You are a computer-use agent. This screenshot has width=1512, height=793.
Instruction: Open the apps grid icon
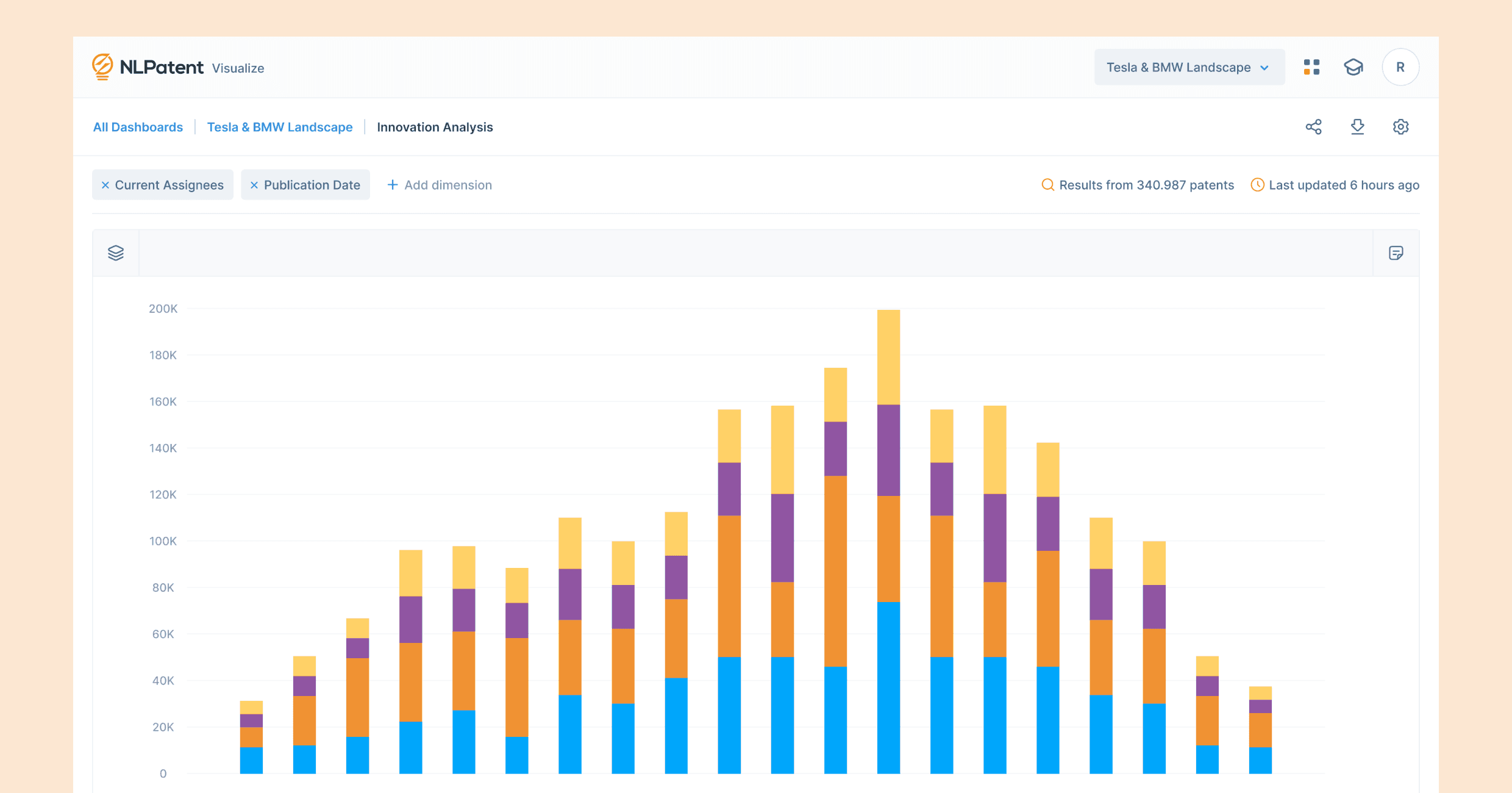click(1311, 67)
